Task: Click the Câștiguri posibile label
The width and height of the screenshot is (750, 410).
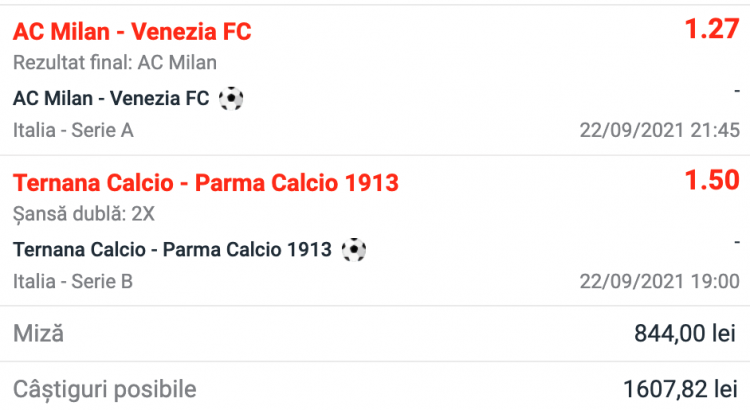Action: [x=104, y=388]
